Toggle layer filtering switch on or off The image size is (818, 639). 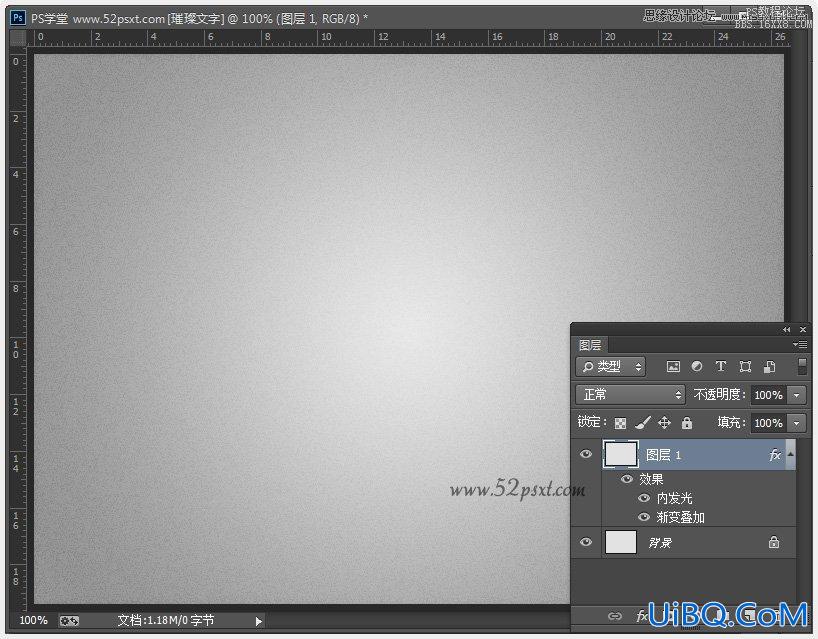pyautogui.click(x=802, y=366)
